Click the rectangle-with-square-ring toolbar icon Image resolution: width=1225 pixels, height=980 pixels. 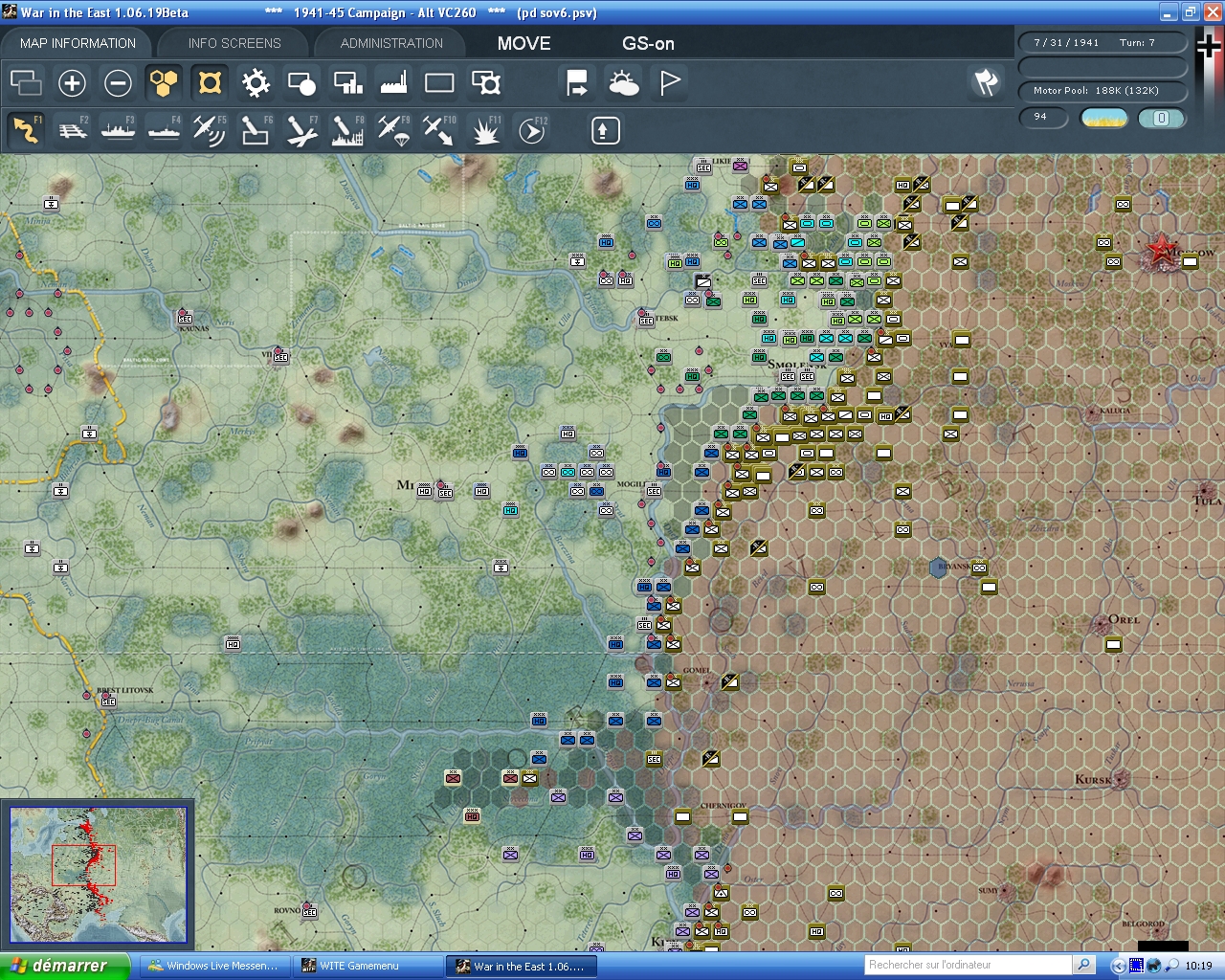[486, 83]
